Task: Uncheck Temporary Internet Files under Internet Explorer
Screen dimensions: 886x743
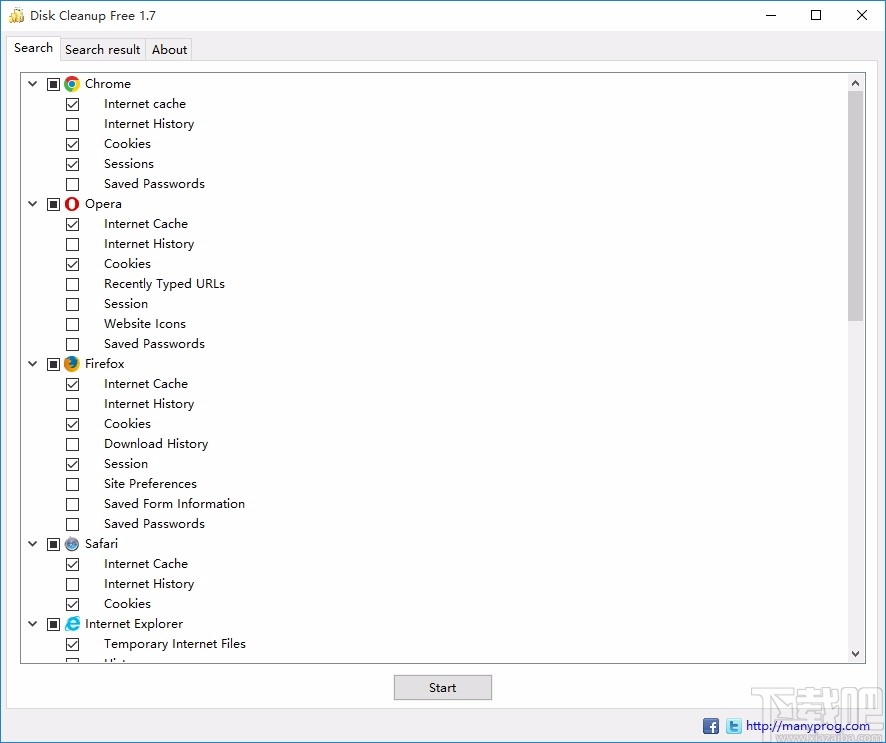Action: coord(72,643)
